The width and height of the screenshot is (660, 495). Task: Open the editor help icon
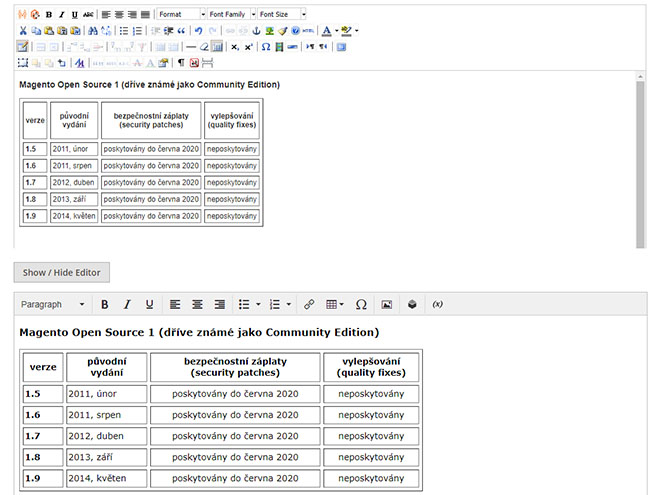295,31
